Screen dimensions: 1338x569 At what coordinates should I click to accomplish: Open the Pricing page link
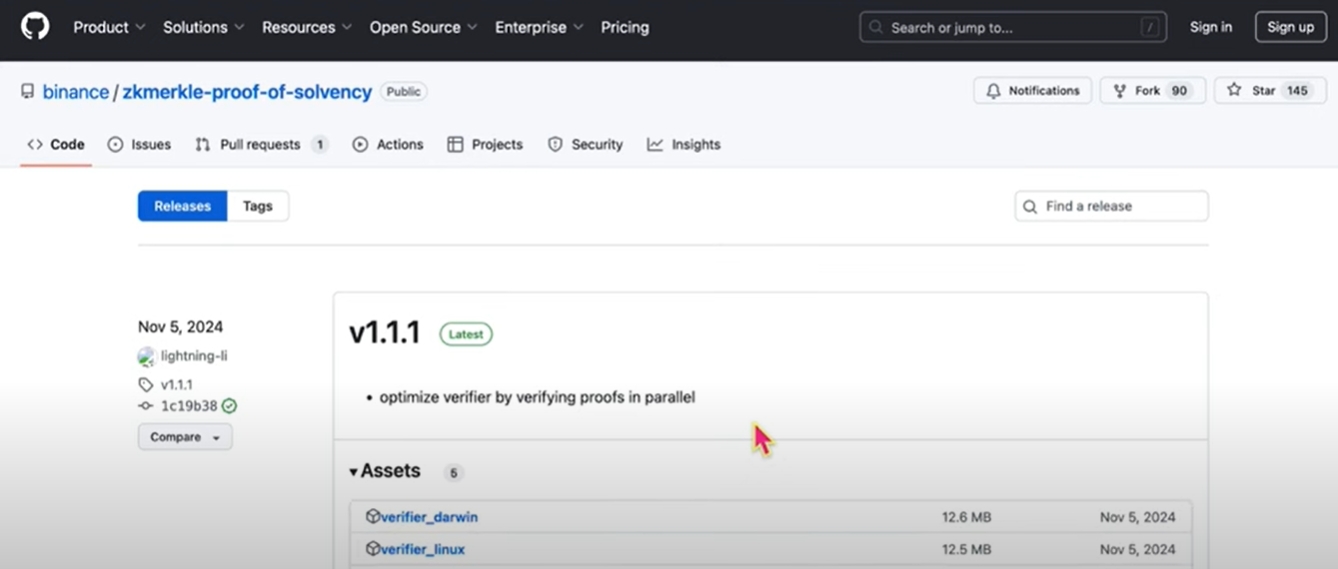pyautogui.click(x=625, y=27)
